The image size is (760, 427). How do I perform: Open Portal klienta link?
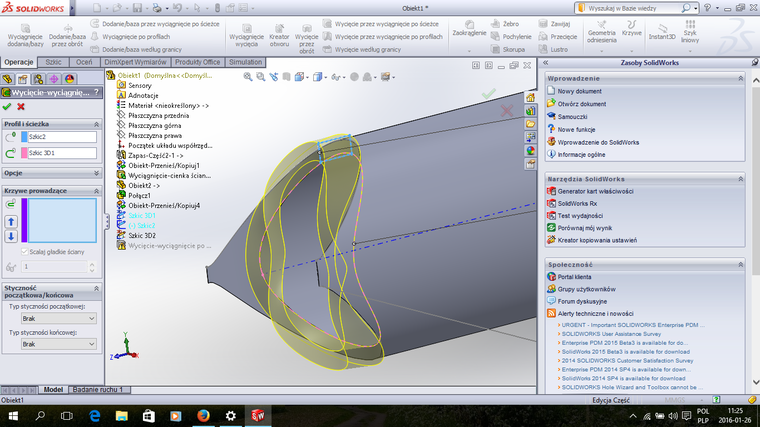coord(574,277)
